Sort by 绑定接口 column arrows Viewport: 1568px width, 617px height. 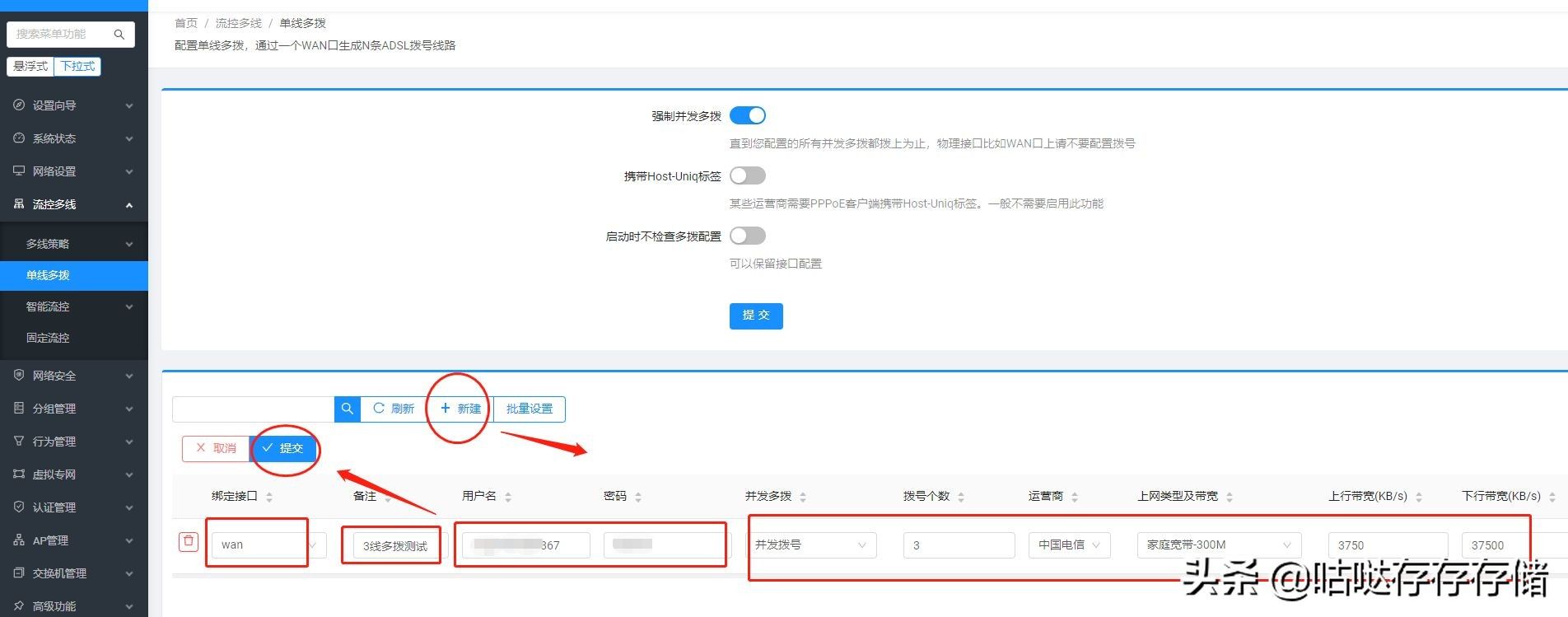click(269, 497)
